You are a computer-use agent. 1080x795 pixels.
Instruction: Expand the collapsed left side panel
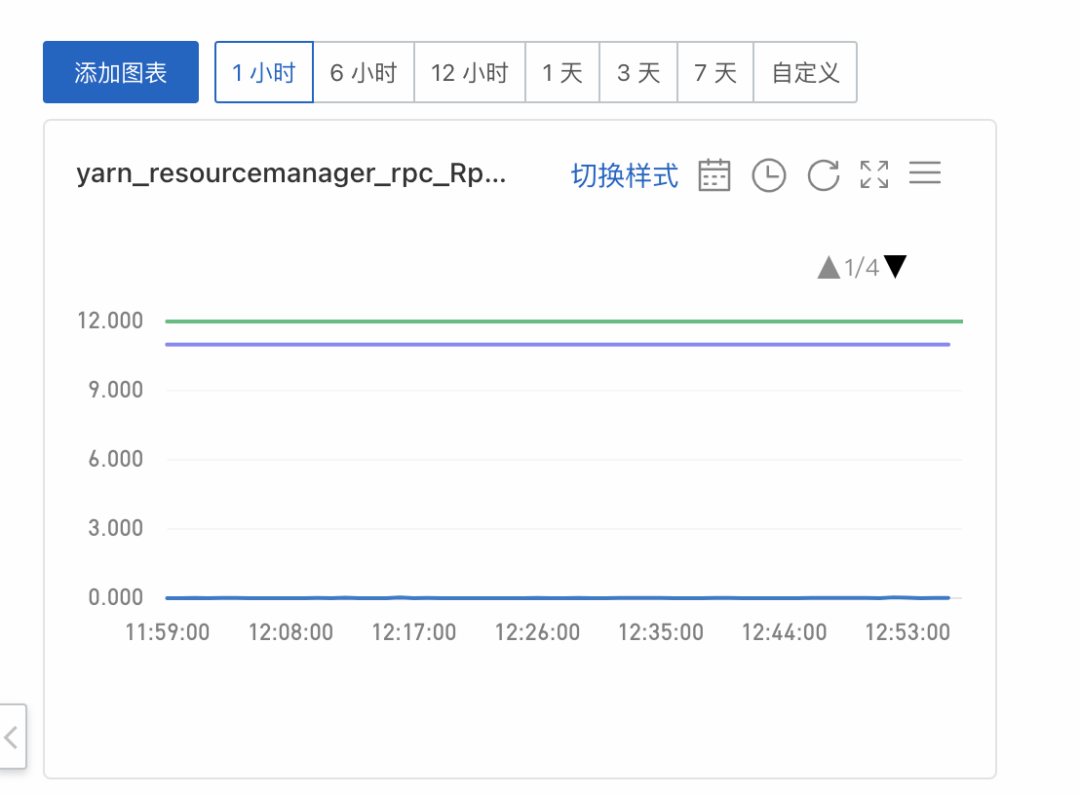point(12,738)
